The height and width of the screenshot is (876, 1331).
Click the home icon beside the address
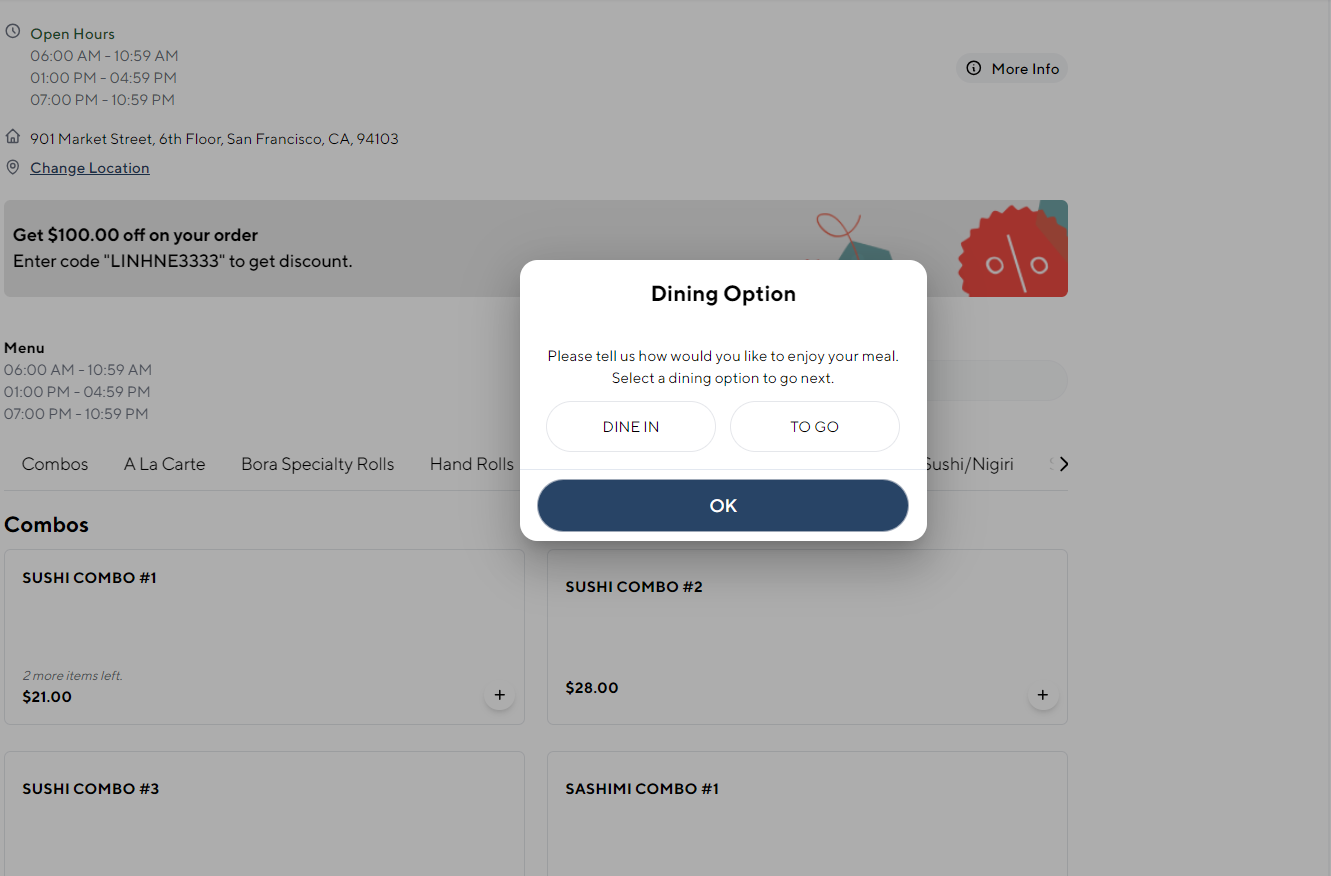click(x=13, y=136)
